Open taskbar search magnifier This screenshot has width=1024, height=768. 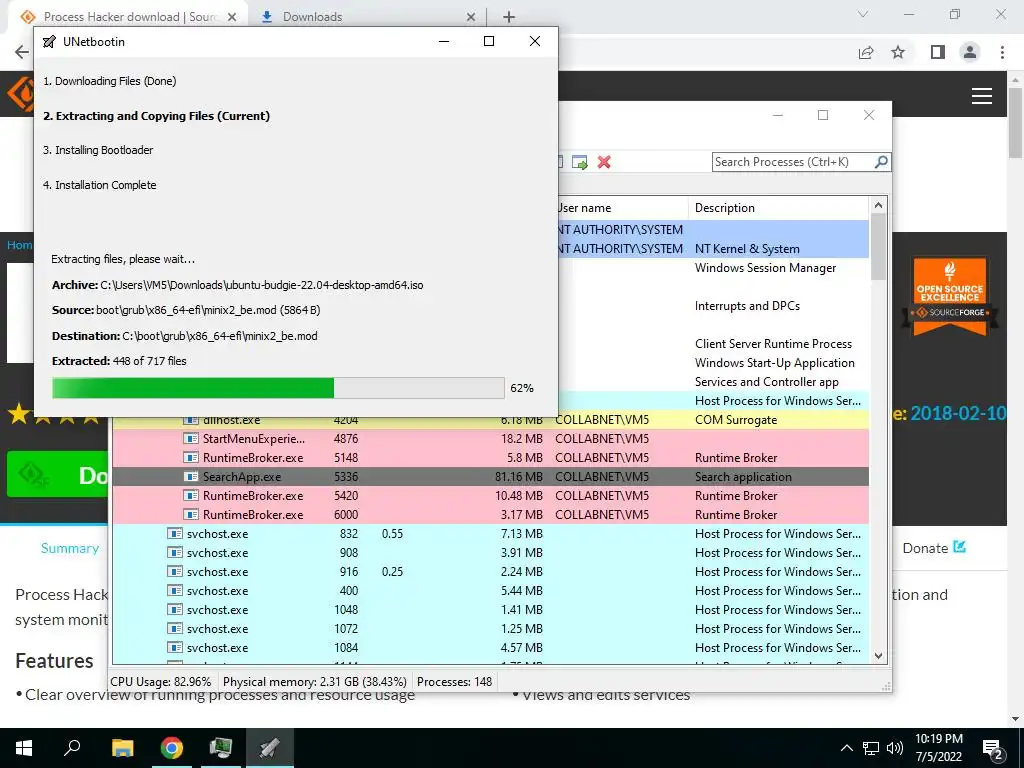click(x=72, y=748)
